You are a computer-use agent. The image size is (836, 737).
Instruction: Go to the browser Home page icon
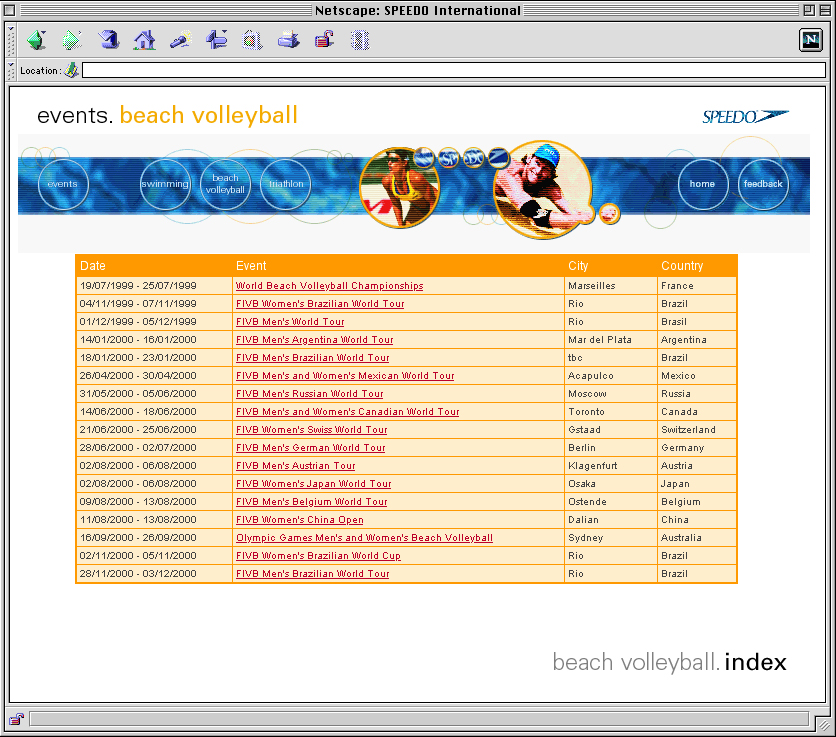(145, 40)
